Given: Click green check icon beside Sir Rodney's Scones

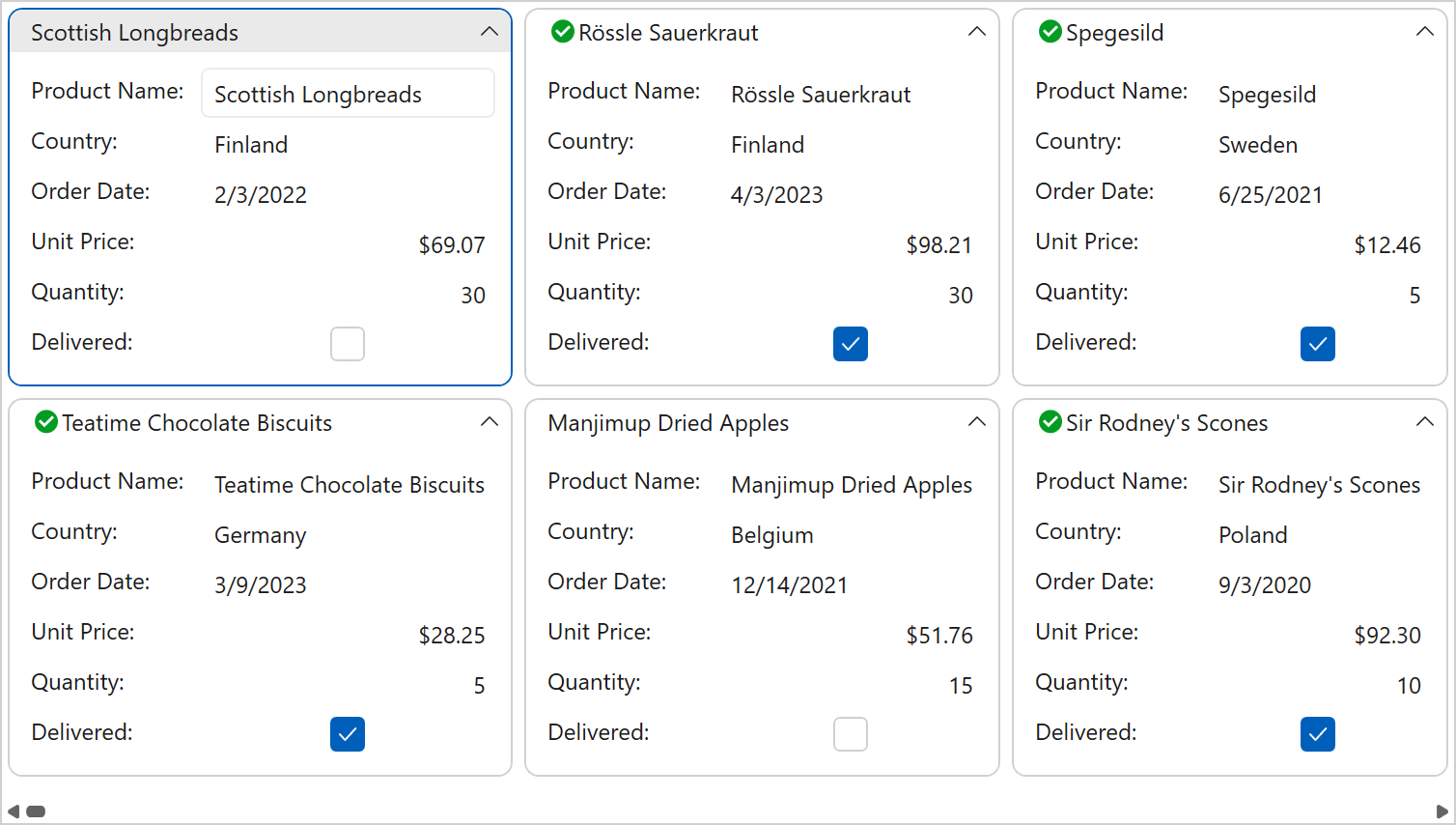Looking at the screenshot, I should click(x=1050, y=422).
